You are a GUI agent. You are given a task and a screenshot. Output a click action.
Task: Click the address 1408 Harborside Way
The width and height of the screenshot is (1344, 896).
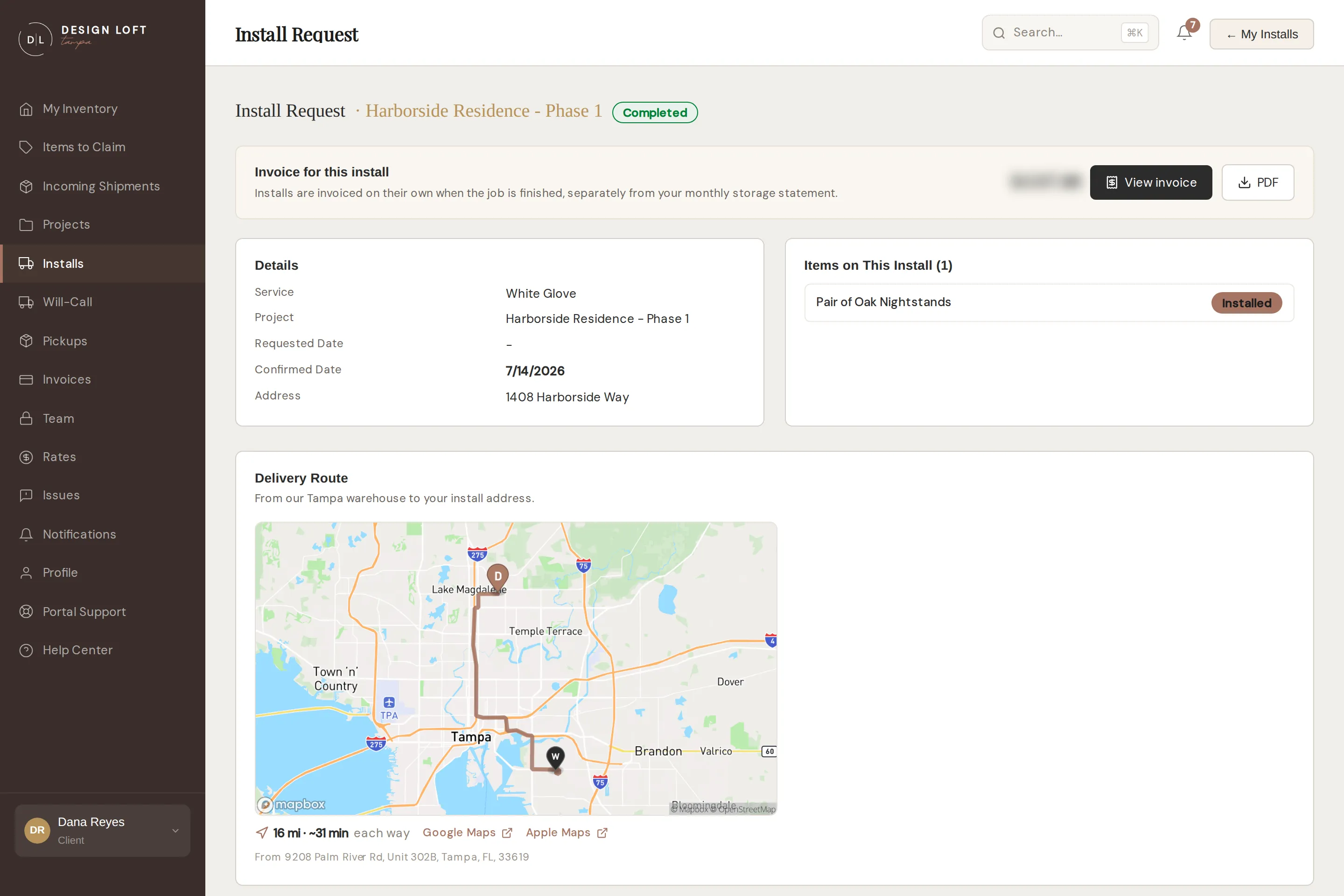click(x=567, y=397)
